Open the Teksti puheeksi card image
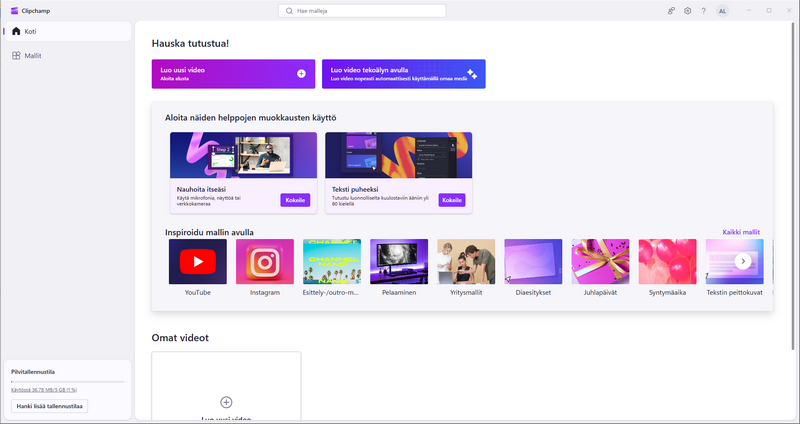 (398, 155)
